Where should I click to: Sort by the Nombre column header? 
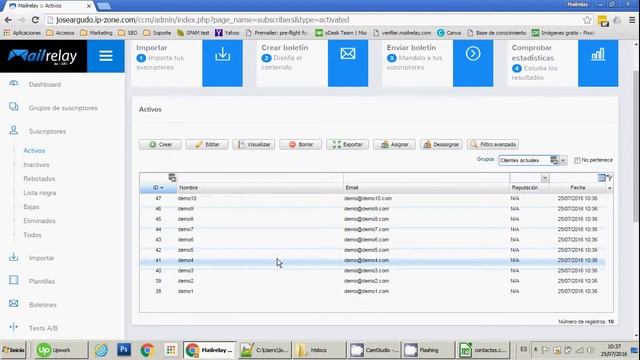(x=260, y=188)
